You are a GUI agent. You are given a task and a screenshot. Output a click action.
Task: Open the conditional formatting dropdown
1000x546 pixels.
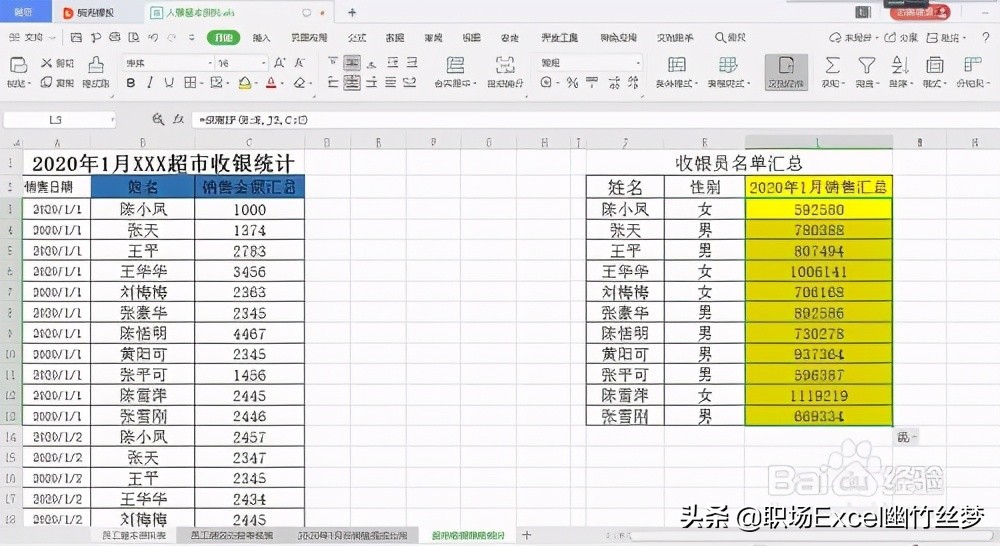coord(677,71)
